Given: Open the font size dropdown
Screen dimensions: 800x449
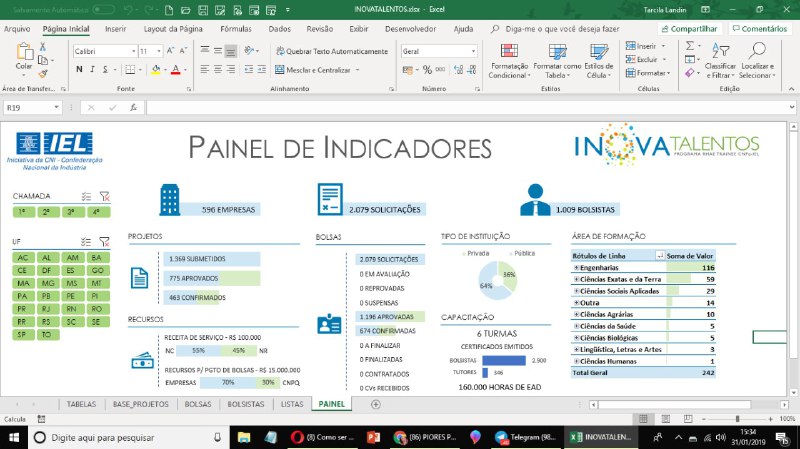Looking at the screenshot, I should 159,51.
